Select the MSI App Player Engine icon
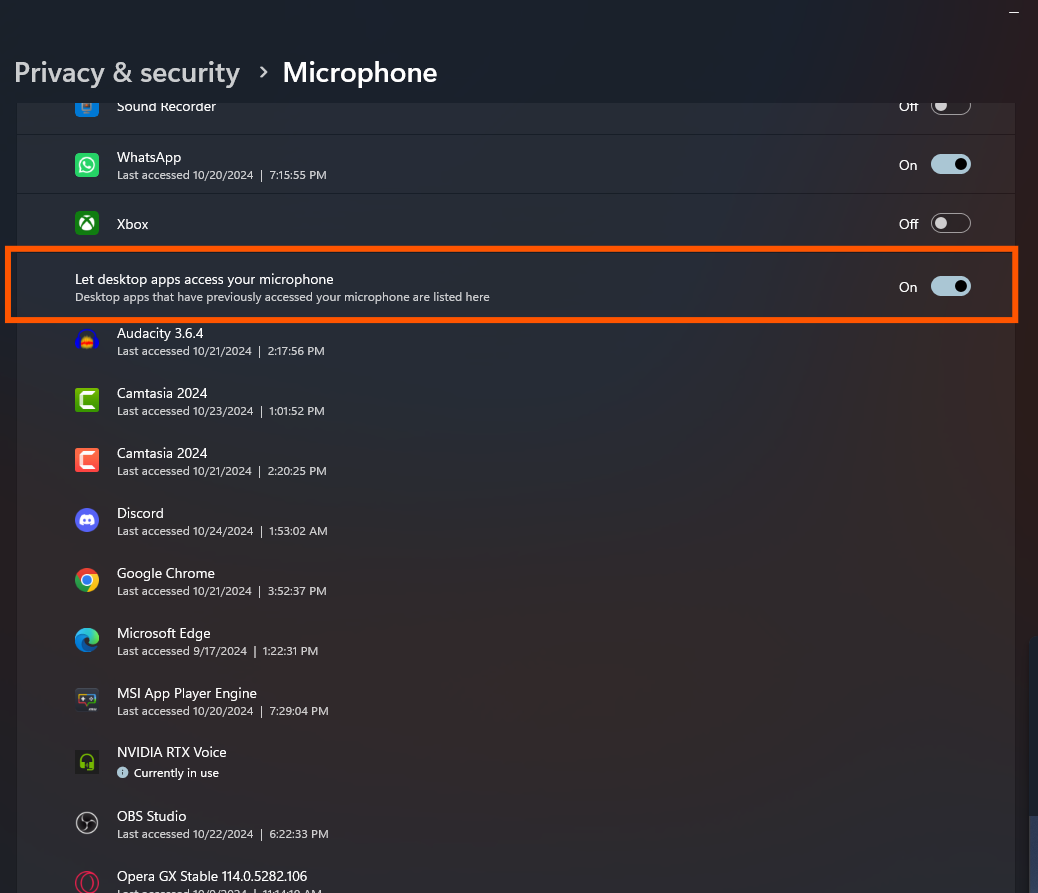1038x893 pixels. [x=87, y=701]
